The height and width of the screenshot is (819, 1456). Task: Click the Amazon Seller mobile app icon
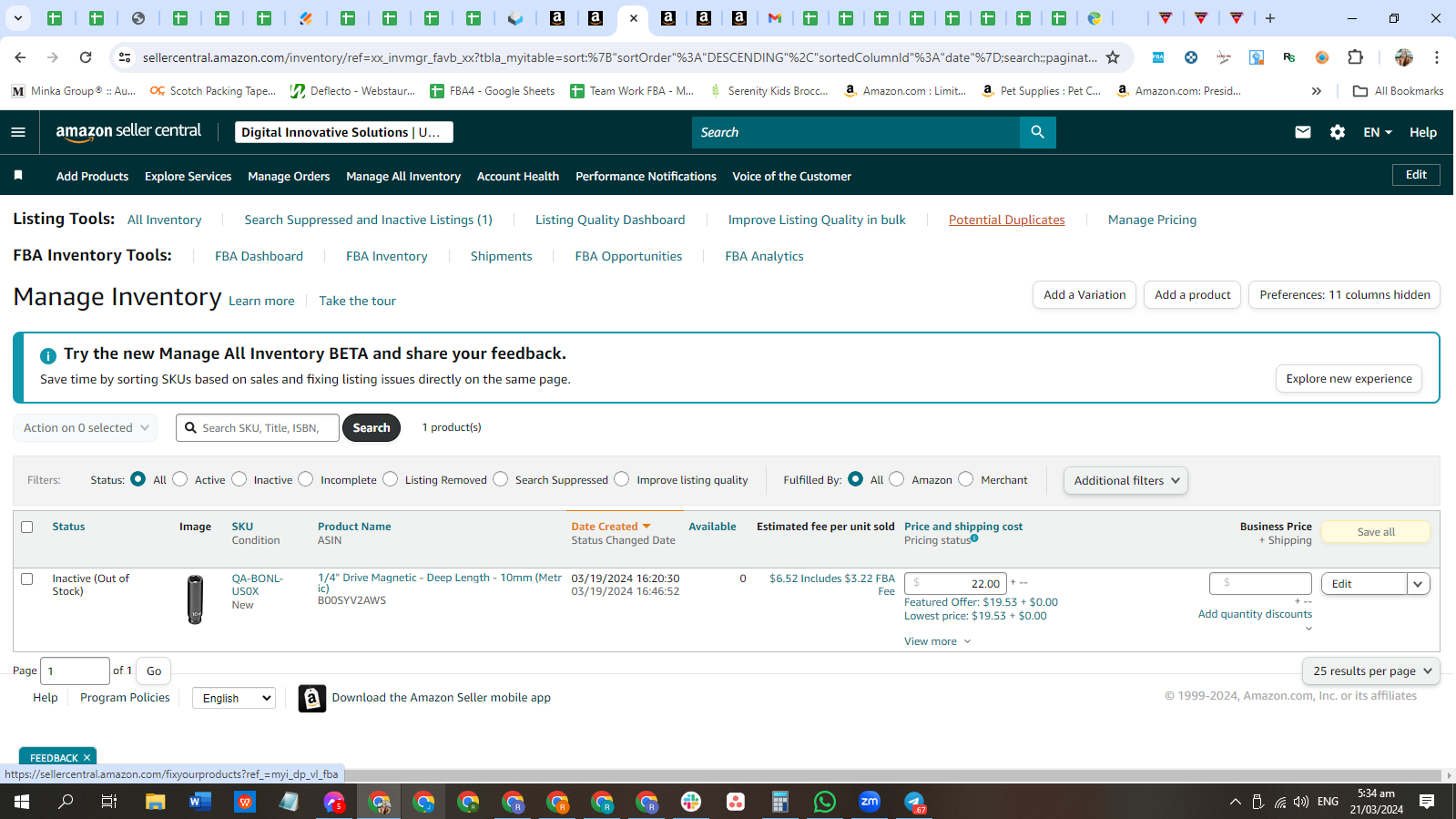[312, 698]
